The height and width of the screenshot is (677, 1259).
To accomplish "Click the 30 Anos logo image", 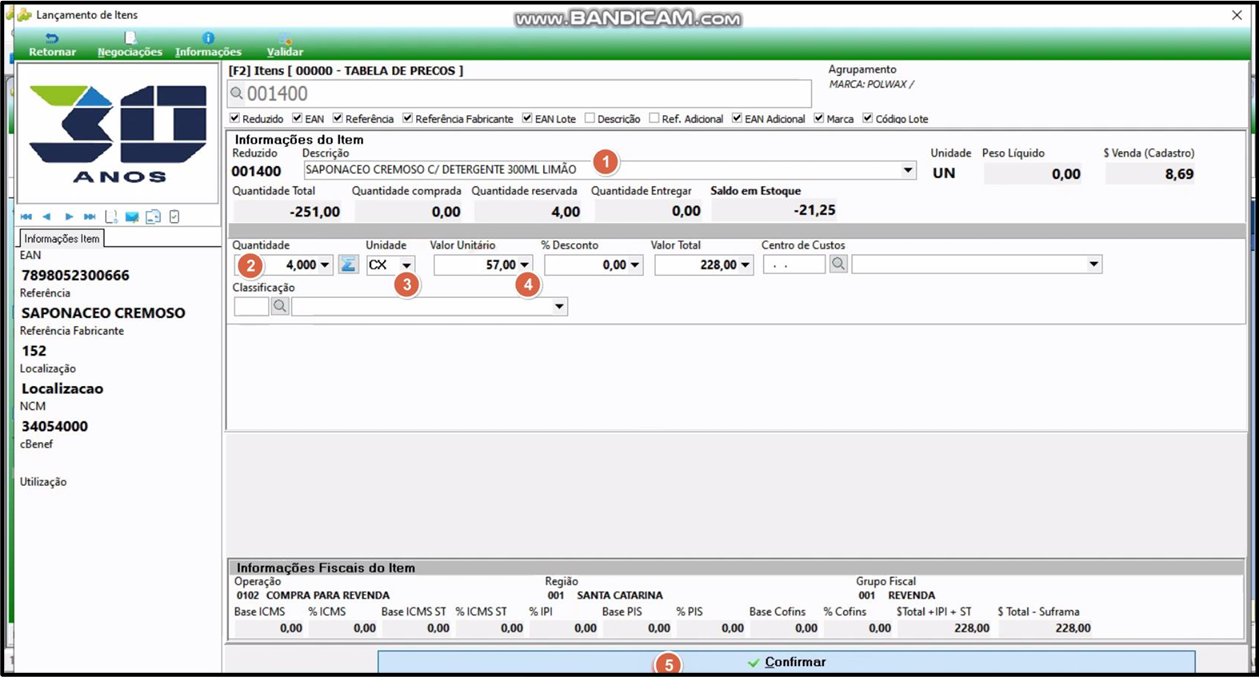I will coord(118,134).
